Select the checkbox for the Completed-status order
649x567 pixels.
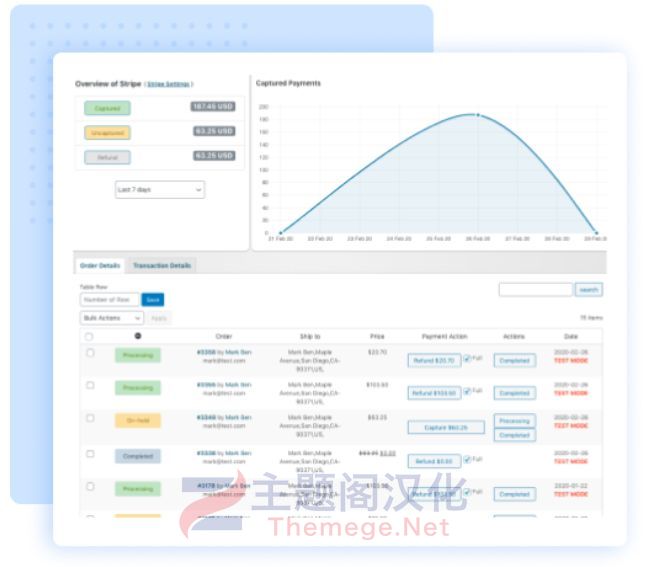coord(90,454)
